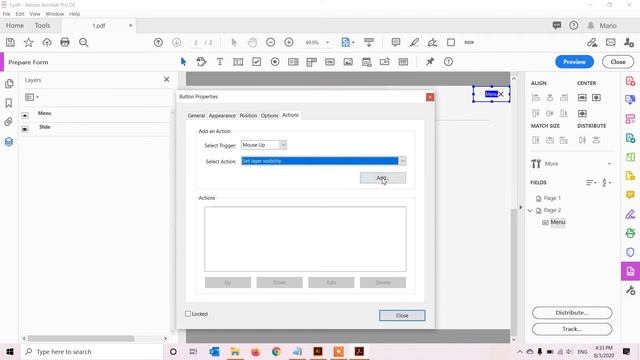640x360 pixels.
Task: Switch to the Position tab
Action: point(248,116)
